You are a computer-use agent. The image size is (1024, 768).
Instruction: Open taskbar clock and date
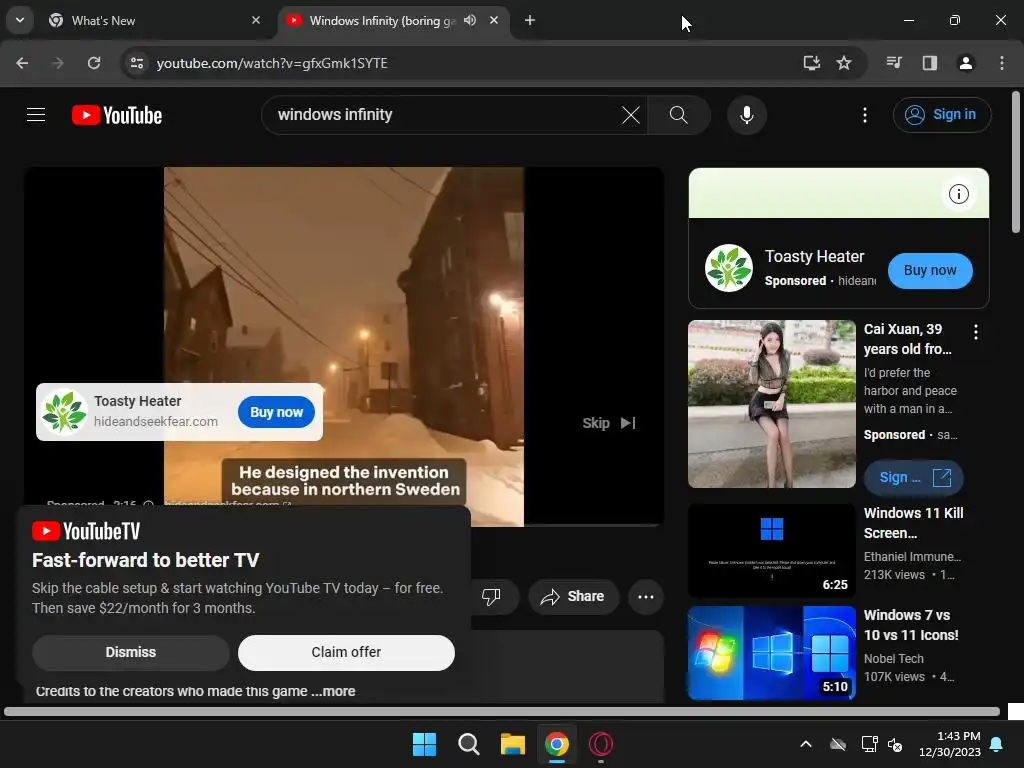[950, 744]
